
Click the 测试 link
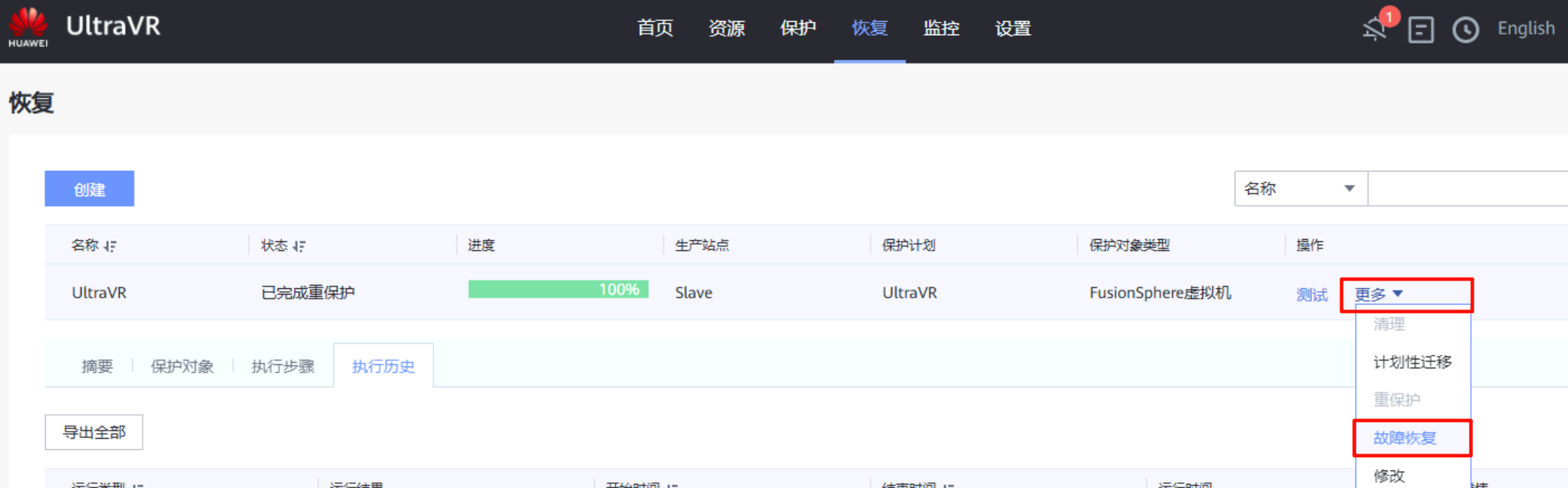coord(1311,295)
